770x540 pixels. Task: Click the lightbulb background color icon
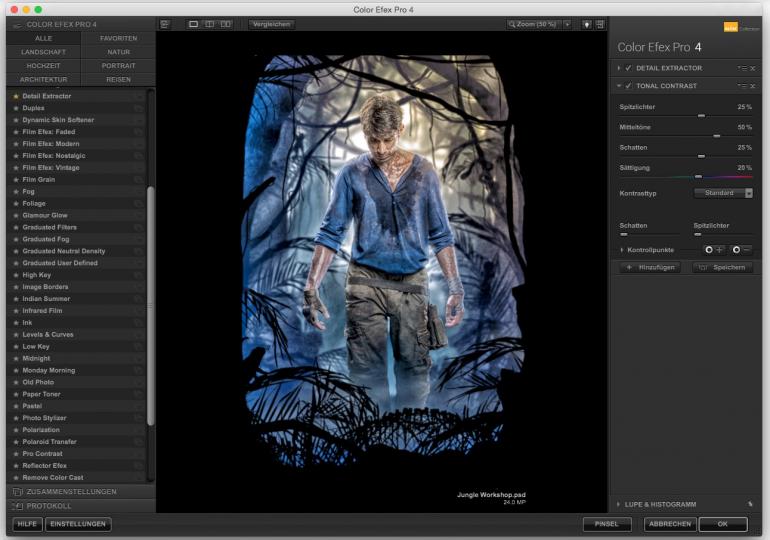coord(587,25)
